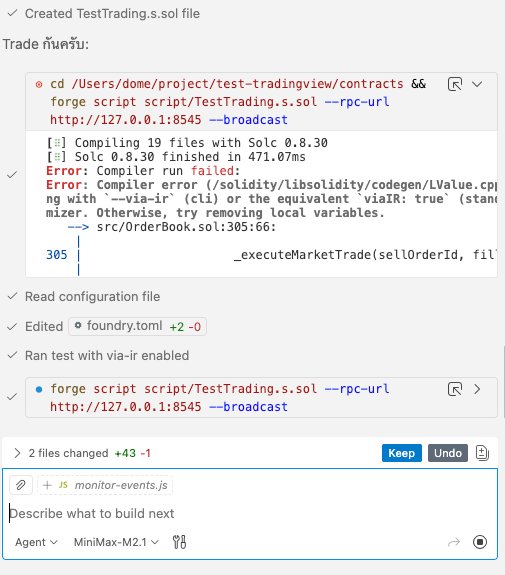Click the Undo button
505x575 pixels.
(x=447, y=453)
